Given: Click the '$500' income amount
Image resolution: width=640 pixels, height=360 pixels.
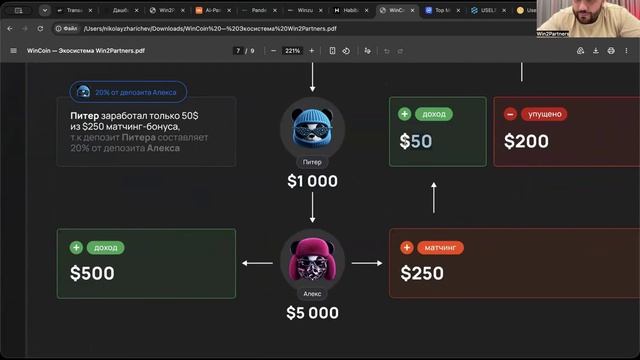Looking at the screenshot, I should tap(92, 273).
